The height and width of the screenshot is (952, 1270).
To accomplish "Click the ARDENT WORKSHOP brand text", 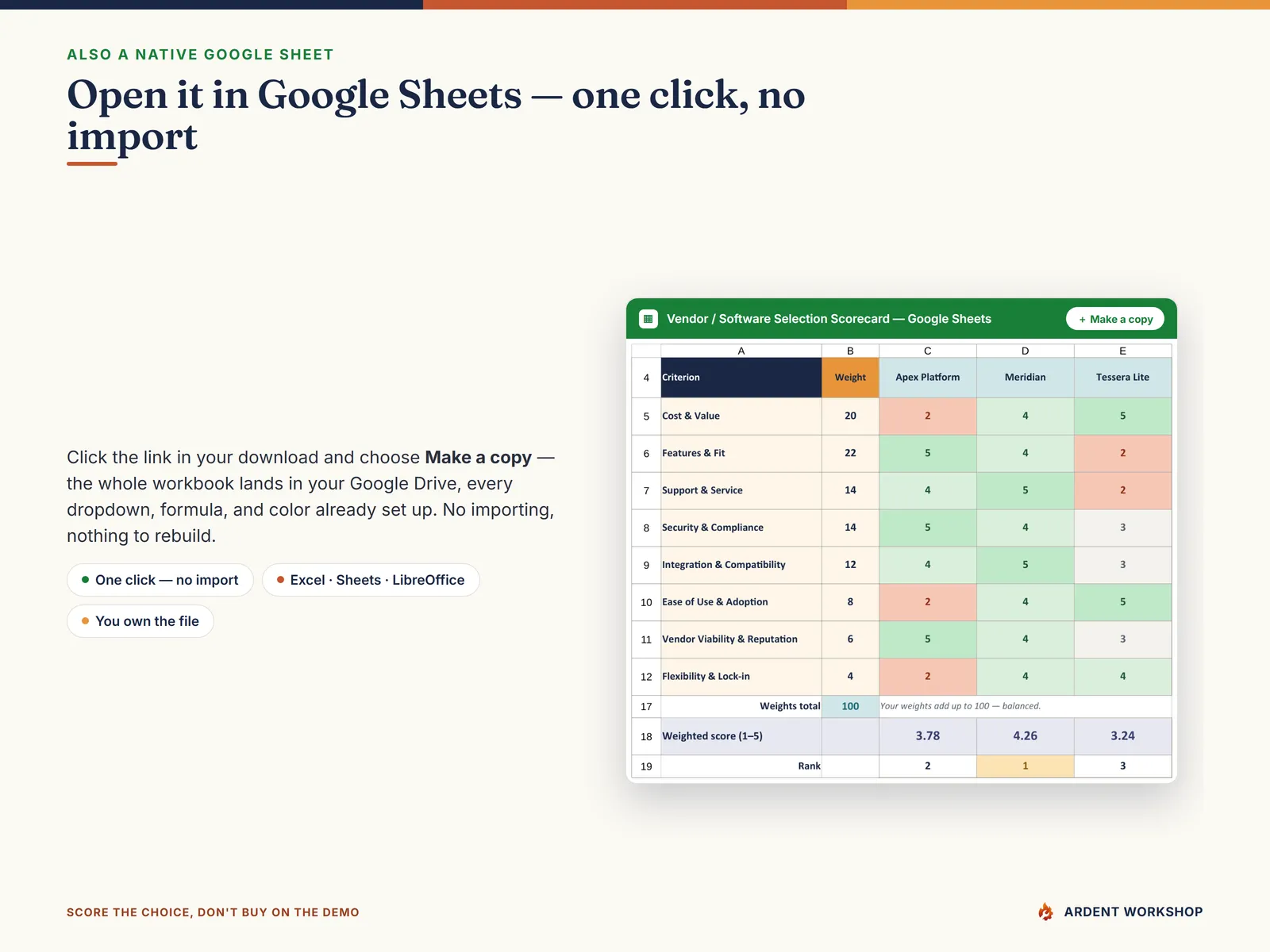I will (1133, 912).
